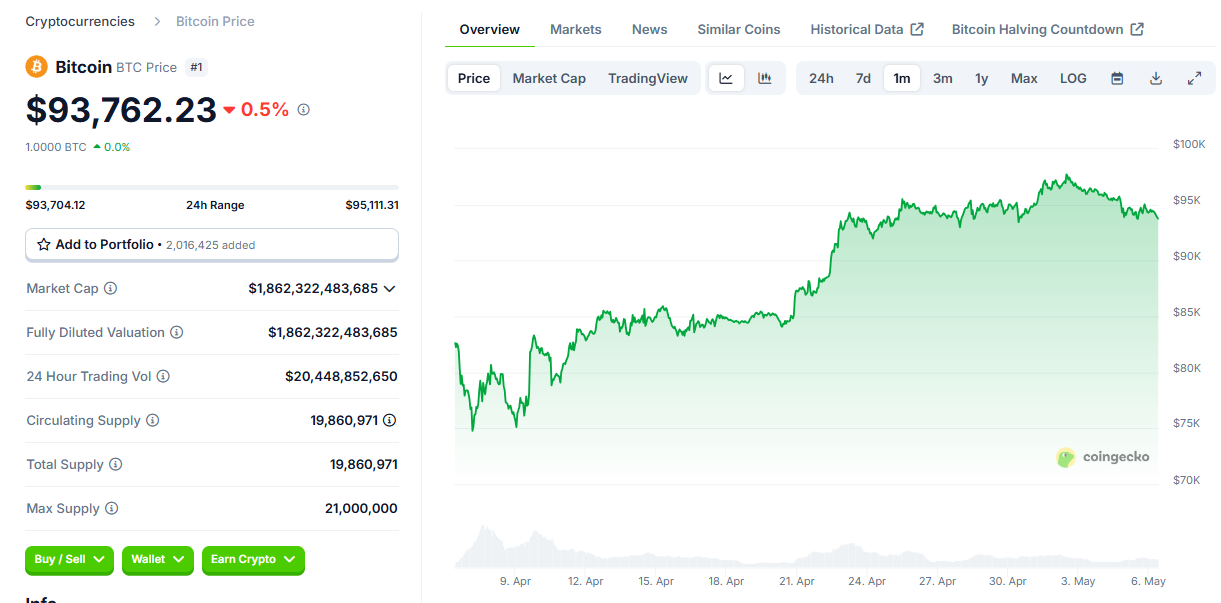Screen dimensions: 1221x603
Task: Open the Buy / Sell dropdown
Action: tap(70, 559)
